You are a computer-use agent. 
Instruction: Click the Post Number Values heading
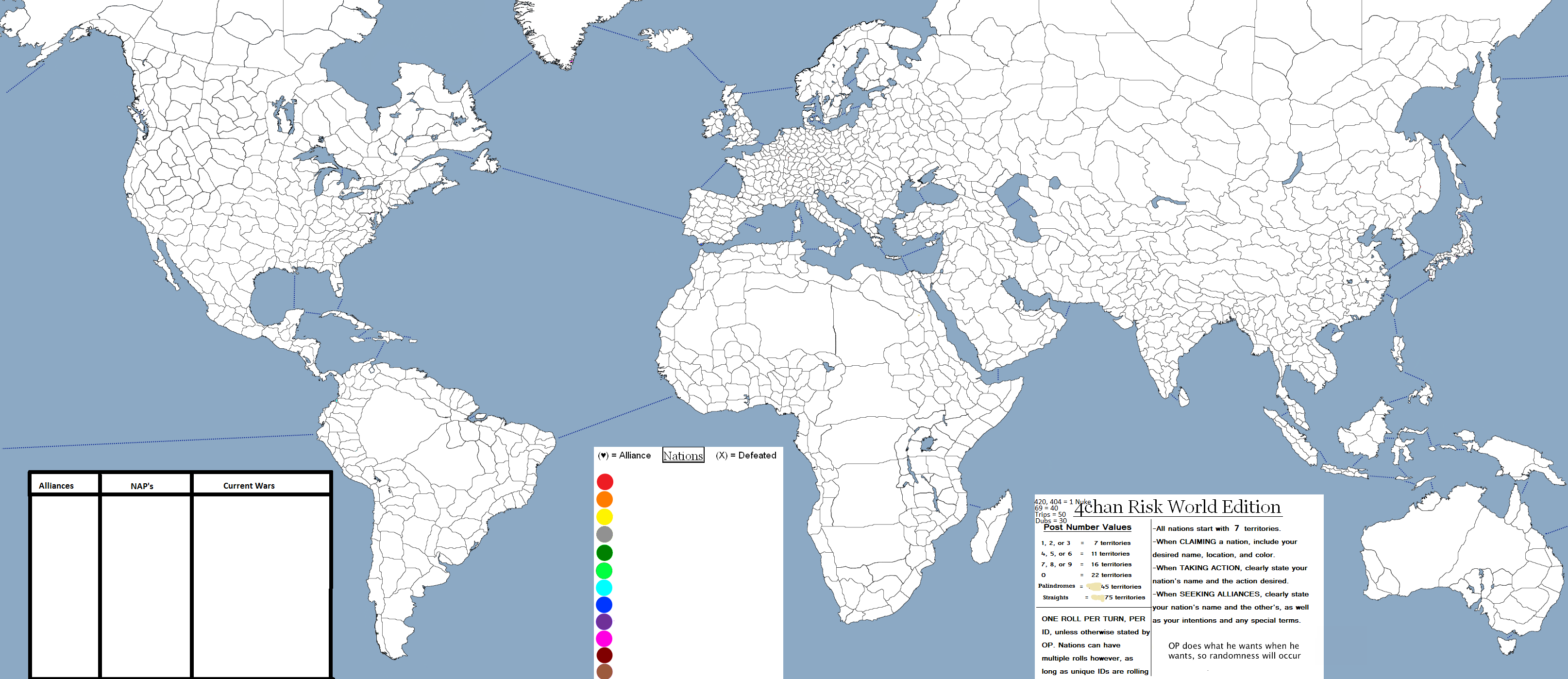[x=1087, y=527]
